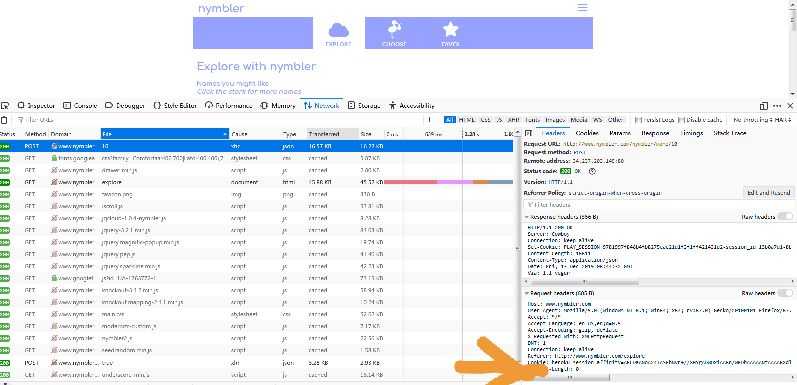Pause or resume network recording
Image resolution: width=797 pixels, height=385 pixels.
(x=430, y=120)
